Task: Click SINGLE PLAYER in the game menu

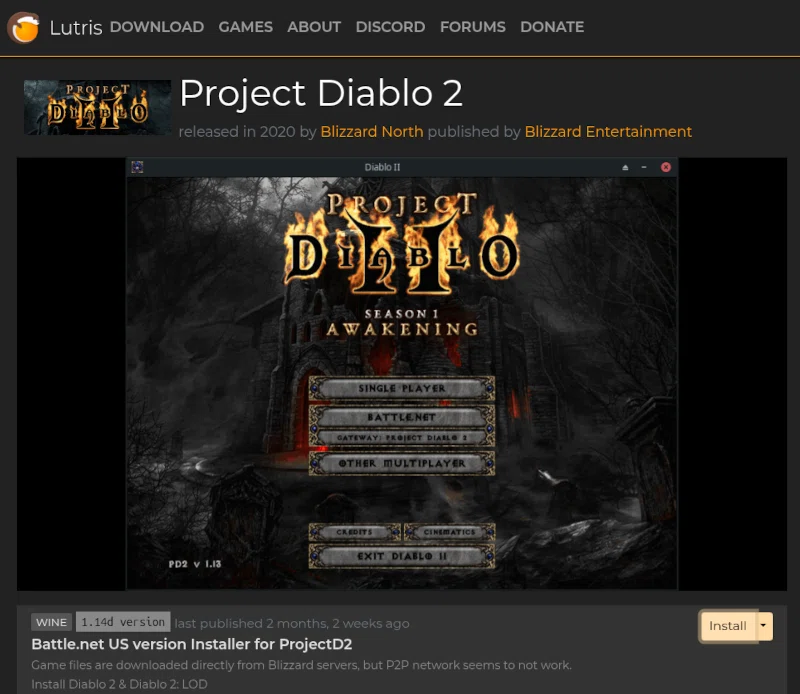Action: [x=402, y=389]
